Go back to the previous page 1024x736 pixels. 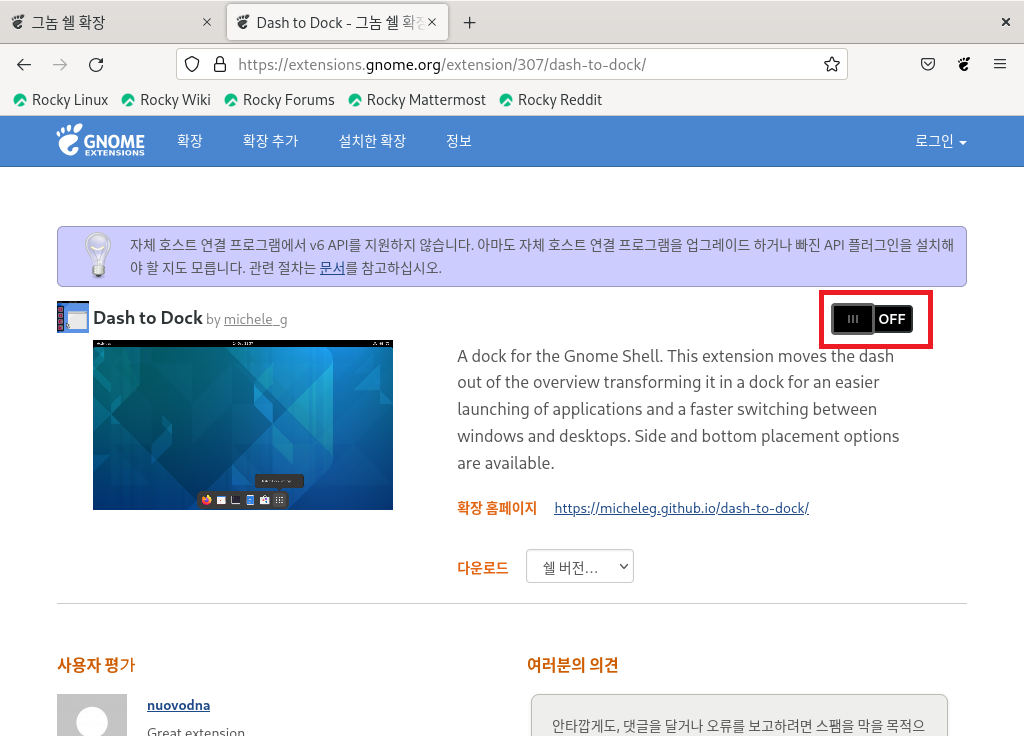[24, 65]
